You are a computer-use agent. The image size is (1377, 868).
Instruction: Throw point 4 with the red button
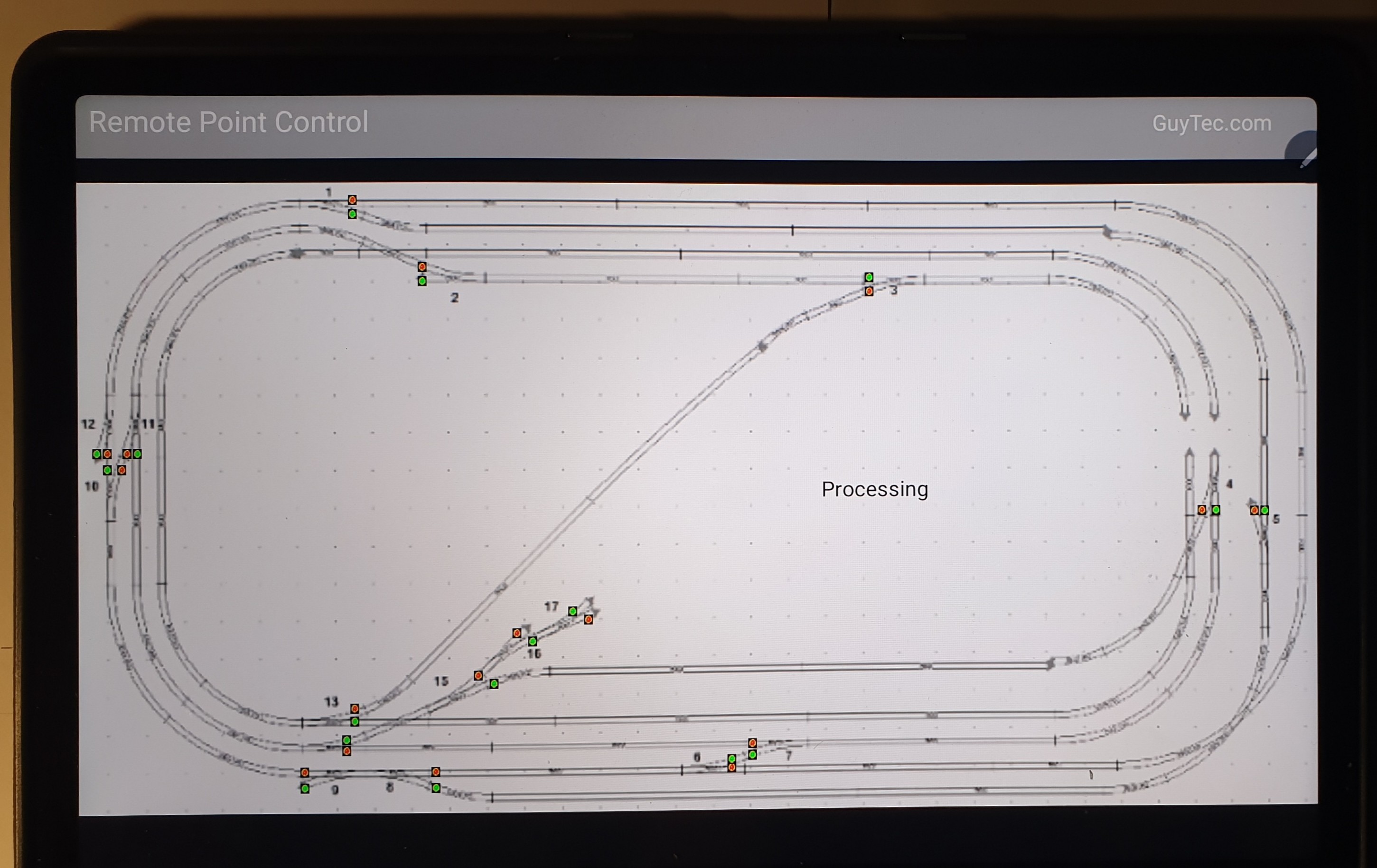pyautogui.click(x=1202, y=510)
